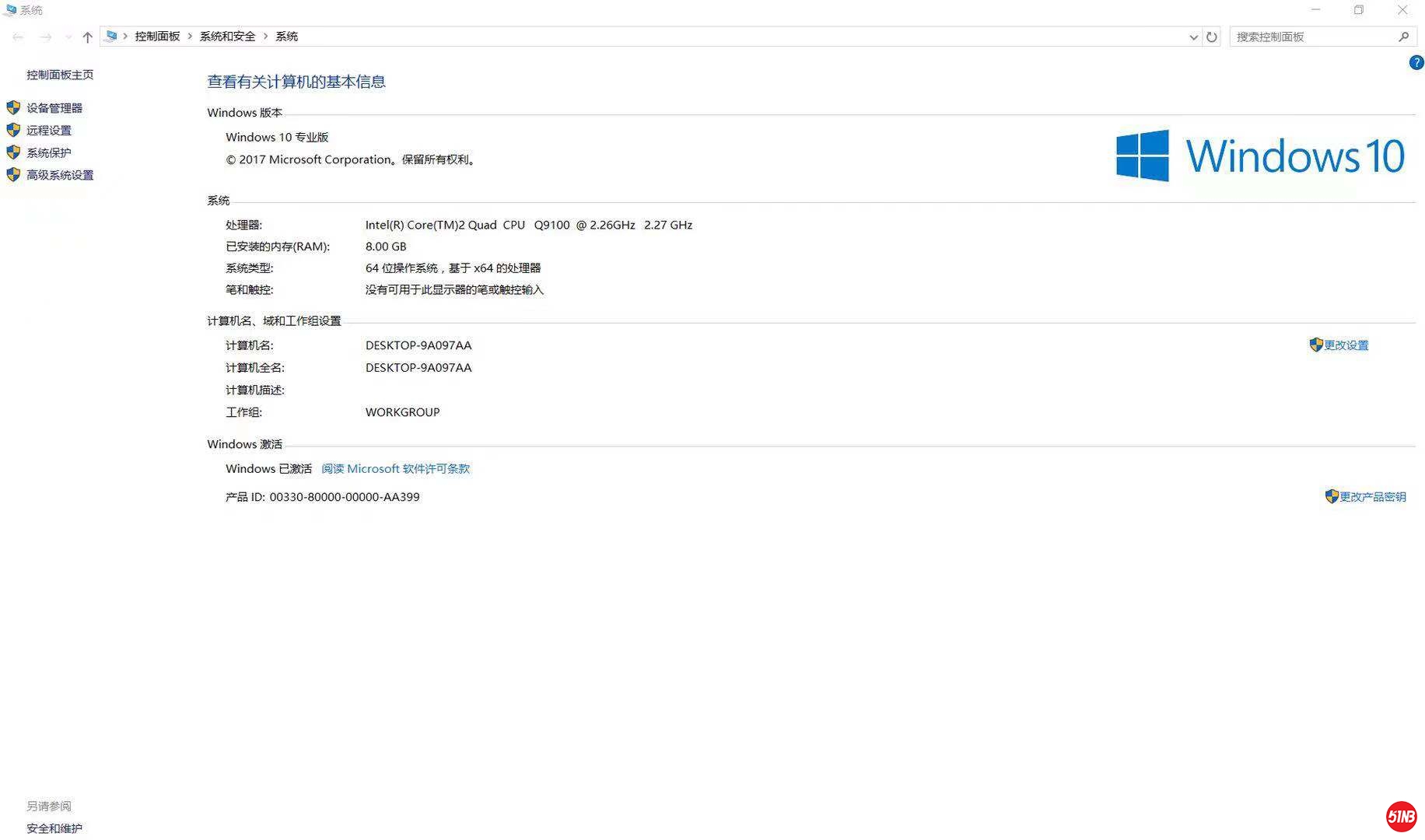Select the text 没有可用于此显示器的笔或触控输入
Viewport: 1425px width, 840px height.
coord(455,290)
